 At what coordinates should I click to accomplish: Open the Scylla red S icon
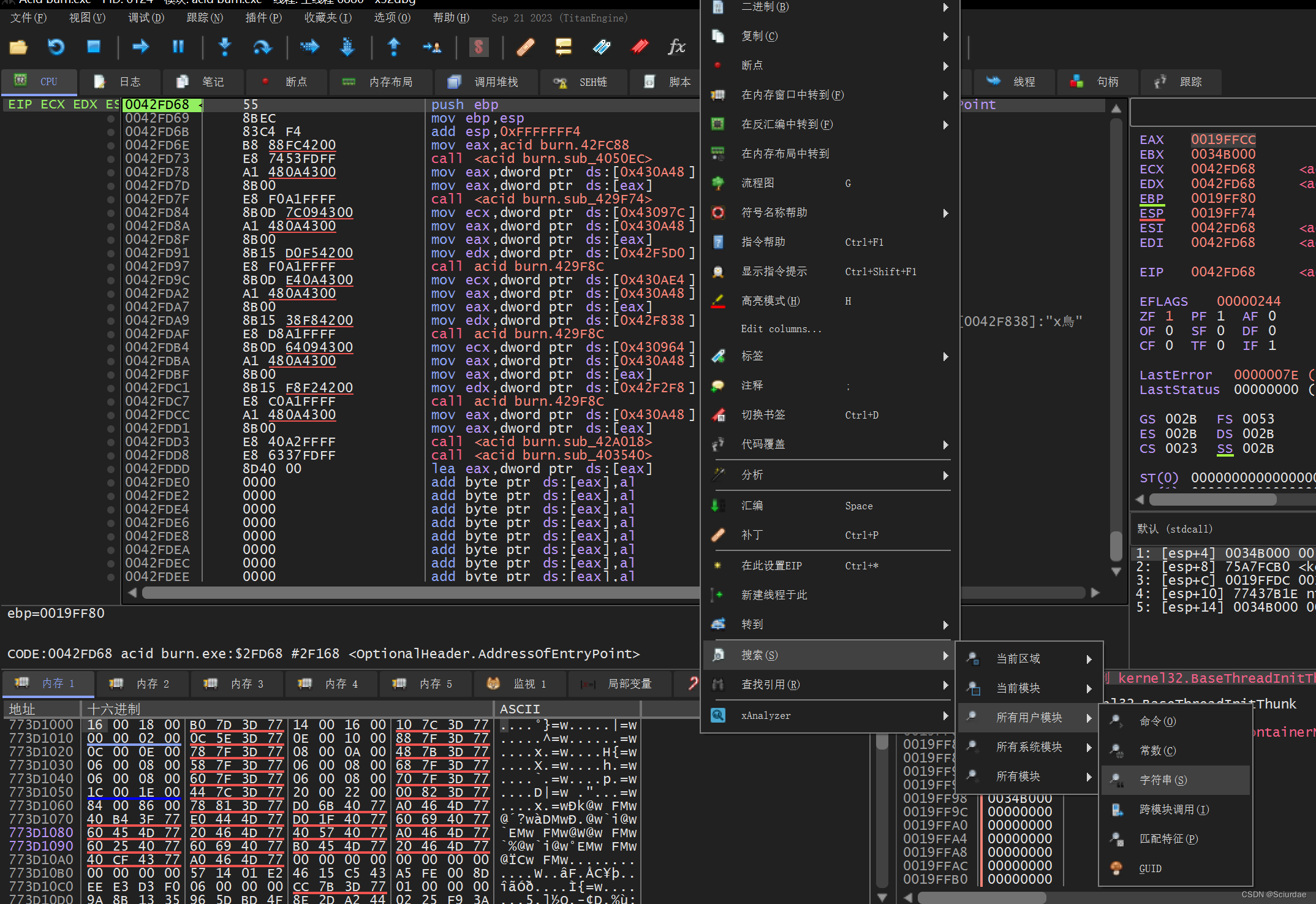point(478,47)
